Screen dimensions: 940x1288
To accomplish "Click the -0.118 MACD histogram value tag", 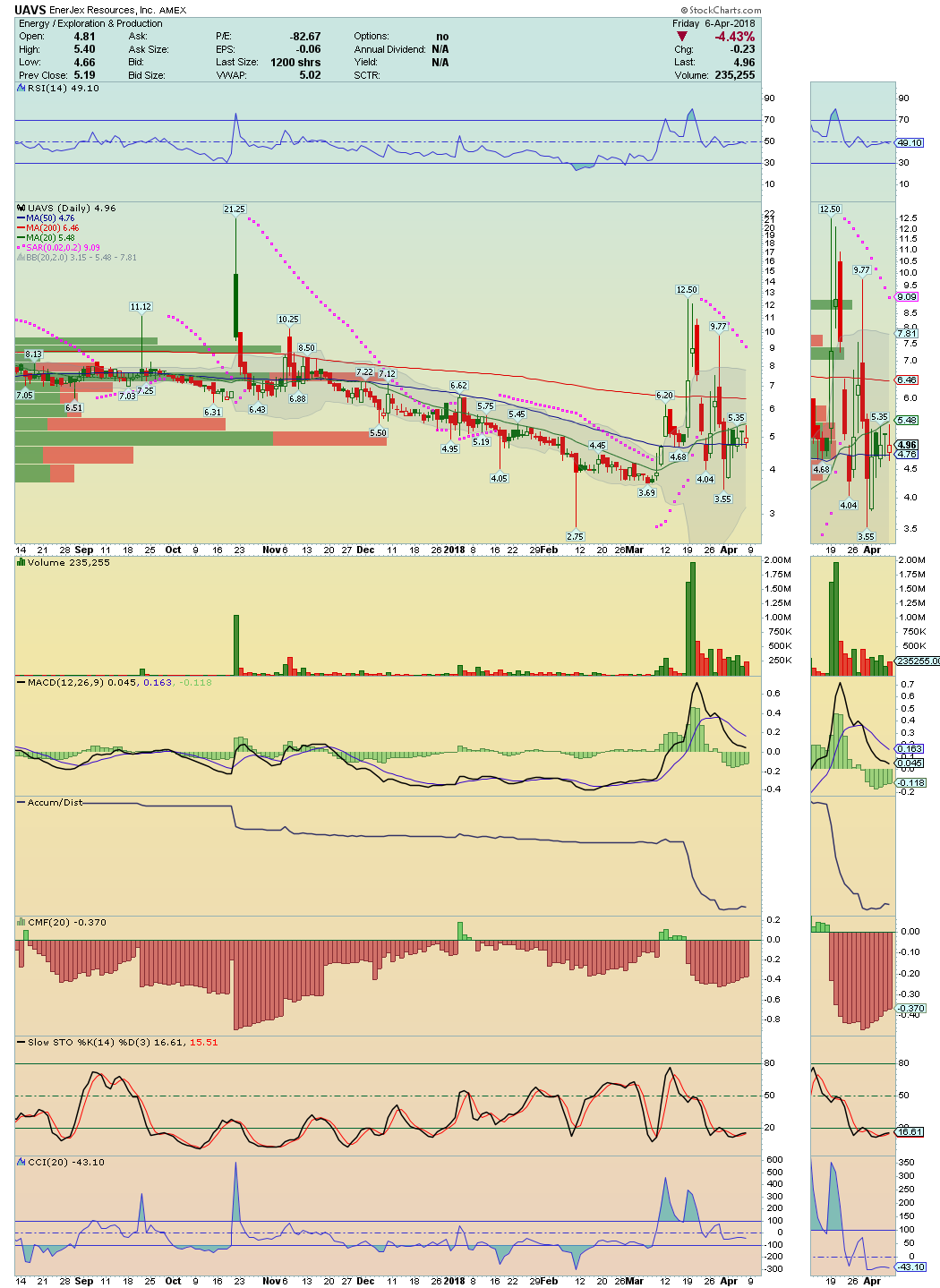I will click(911, 782).
